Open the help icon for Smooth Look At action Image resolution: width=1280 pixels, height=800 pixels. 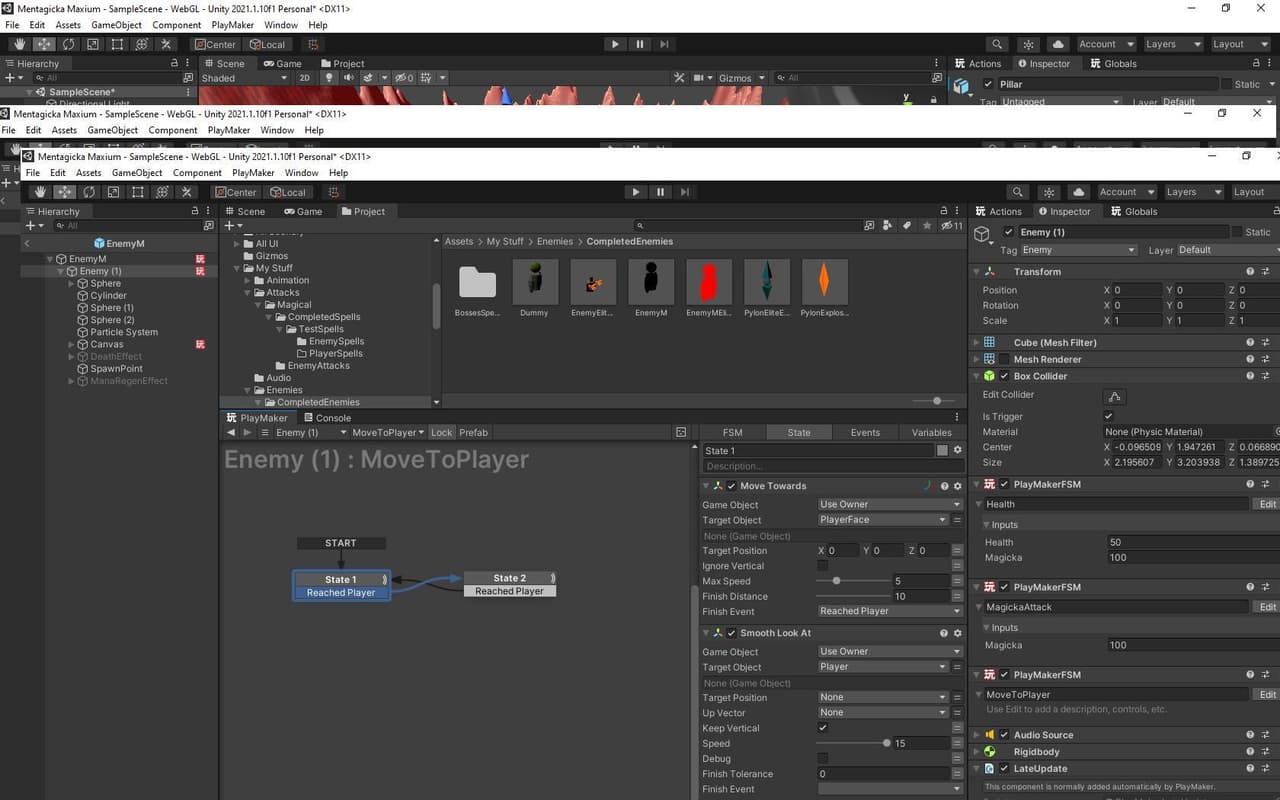(x=944, y=633)
